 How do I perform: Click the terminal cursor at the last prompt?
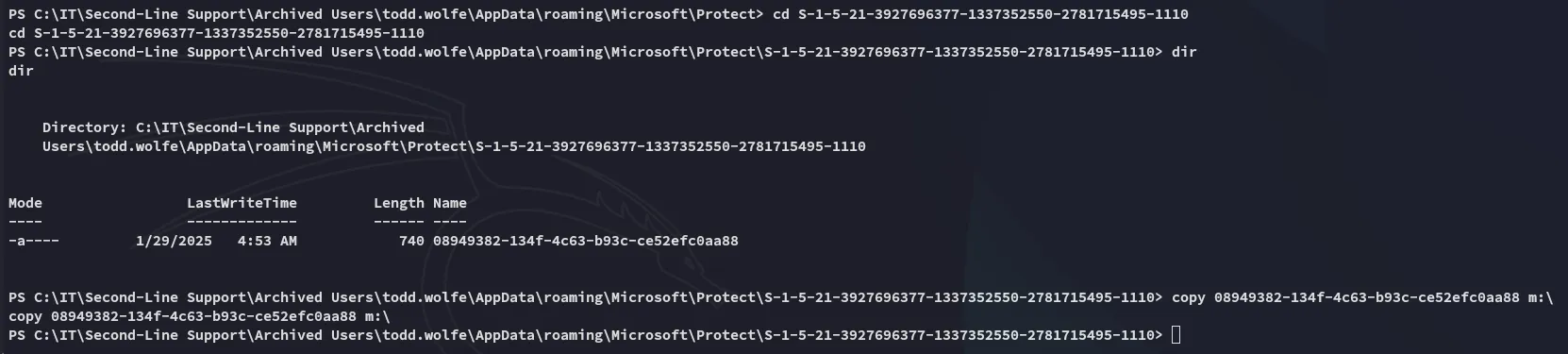(1176, 335)
